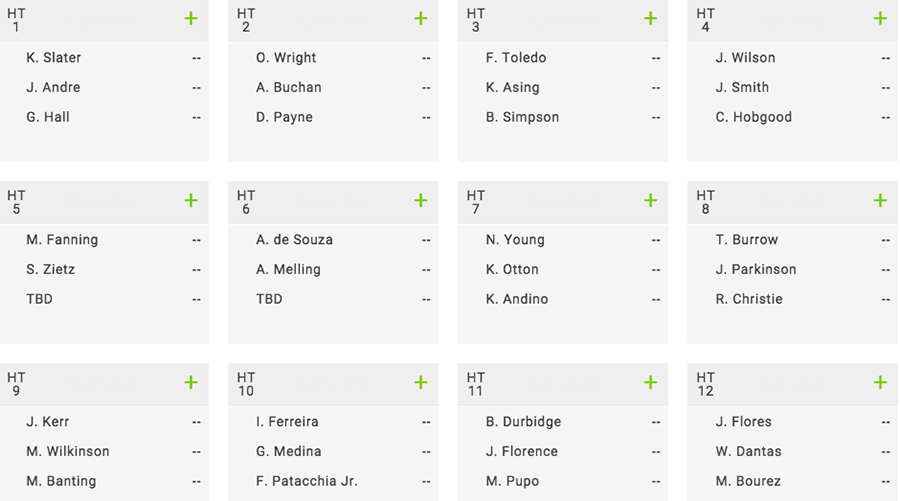
Task: Select surfer K. Slater in heat 1
Action: (53, 58)
